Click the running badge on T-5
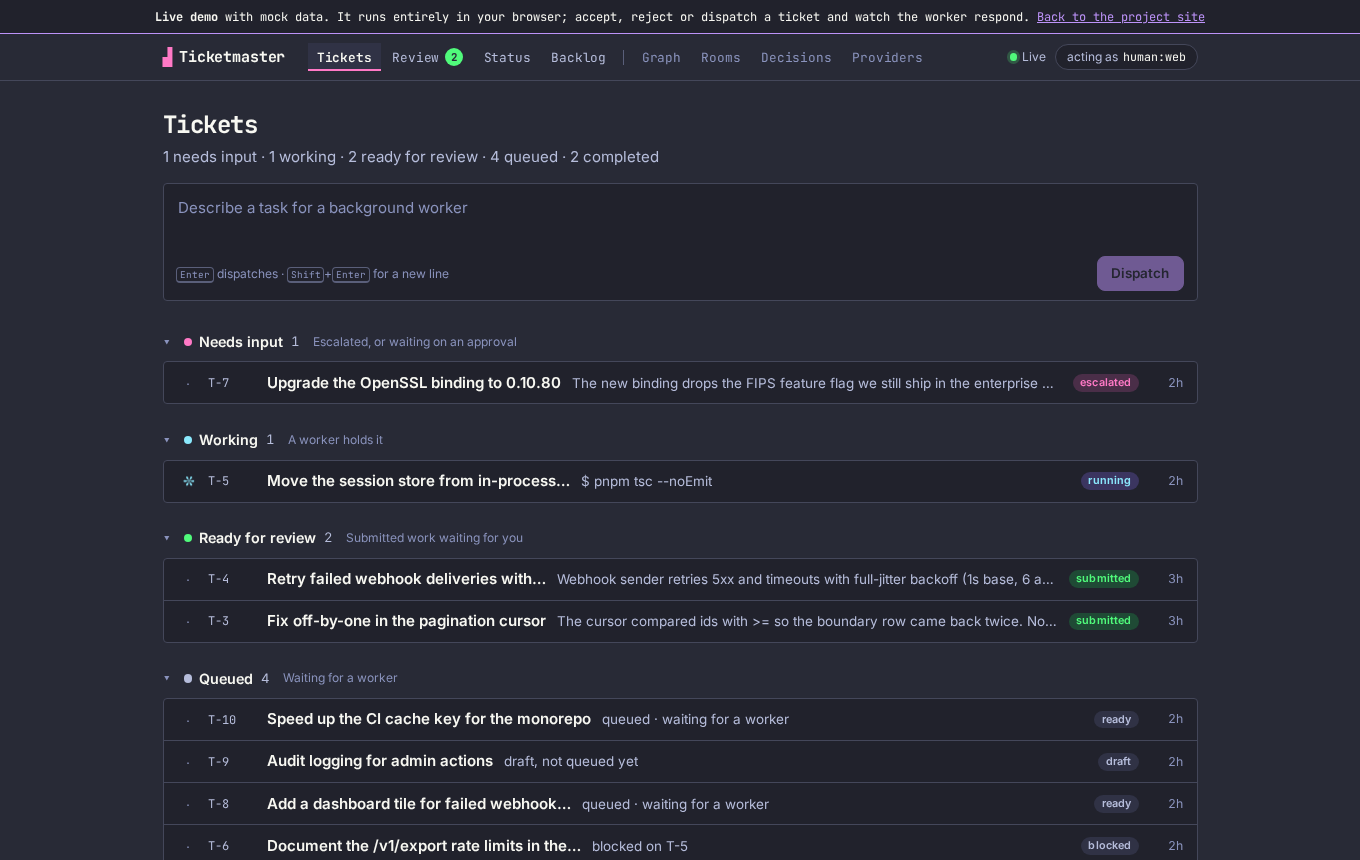Screen dimensions: 1360x860 1110,481
